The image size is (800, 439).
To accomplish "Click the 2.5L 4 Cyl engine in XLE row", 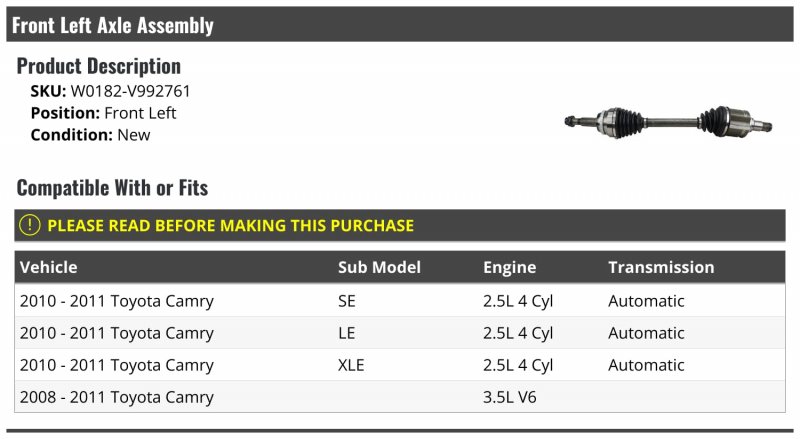I will tap(518, 365).
